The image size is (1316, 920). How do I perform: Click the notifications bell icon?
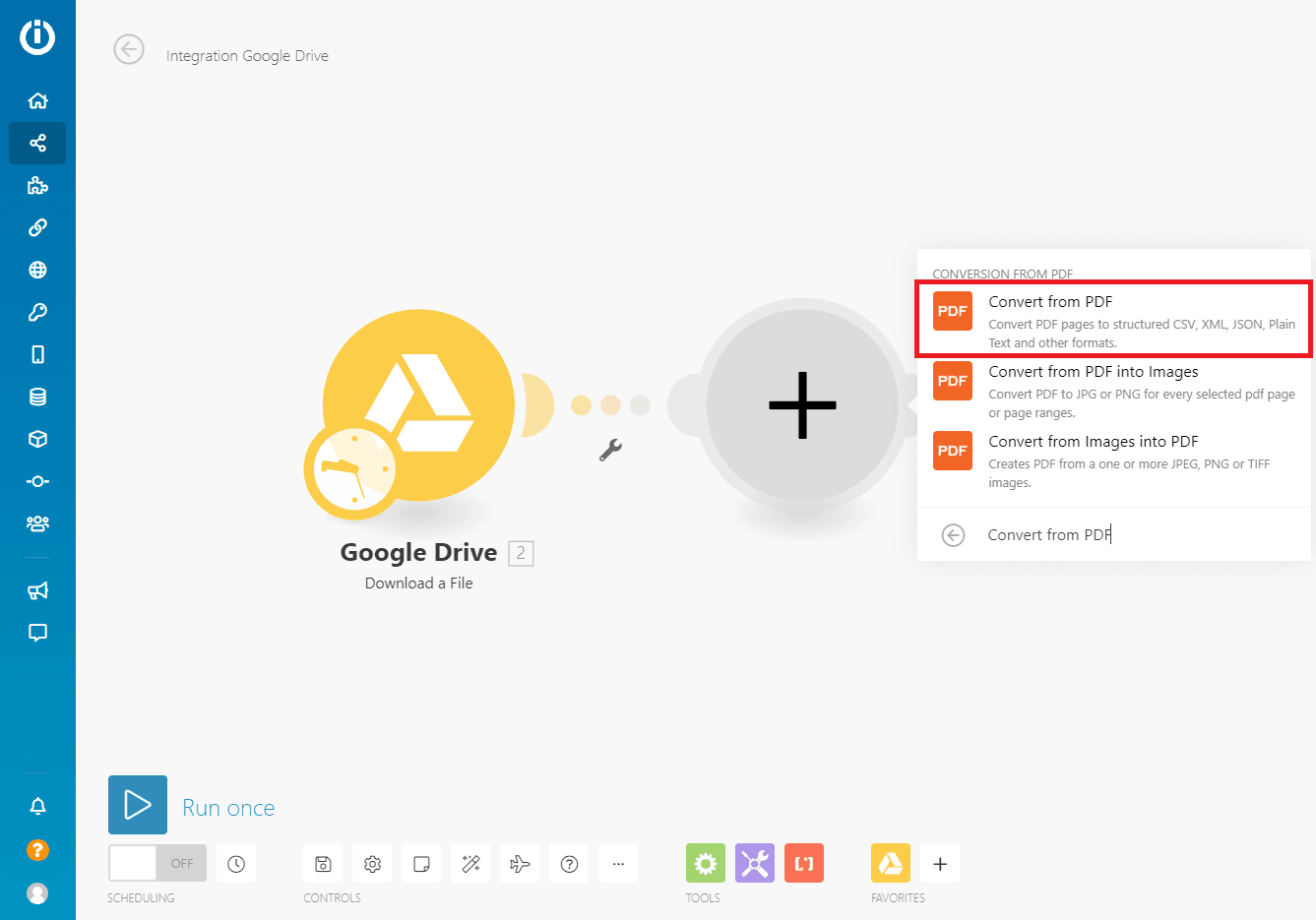pos(37,807)
